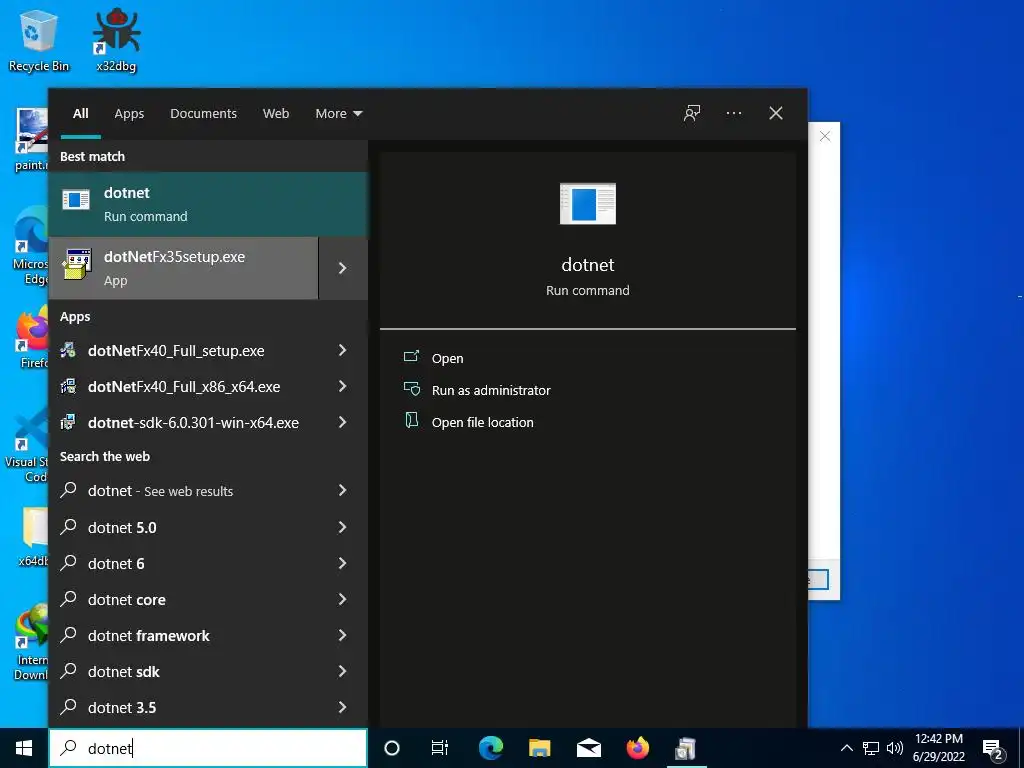Click the dotNetFx35setup.exe app icon
The height and width of the screenshot is (768, 1024).
[x=76, y=264]
